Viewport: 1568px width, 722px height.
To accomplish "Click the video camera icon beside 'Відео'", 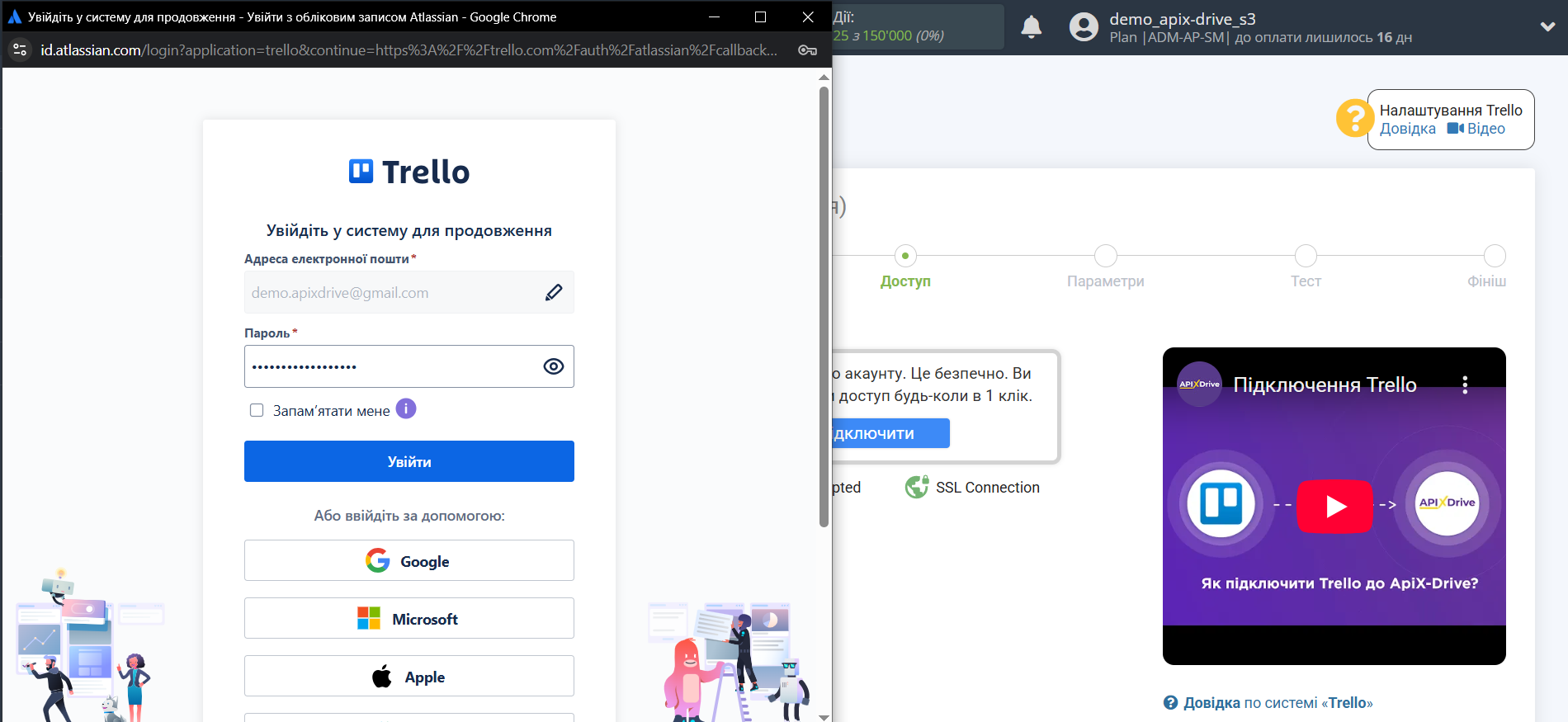I will pyautogui.click(x=1455, y=129).
